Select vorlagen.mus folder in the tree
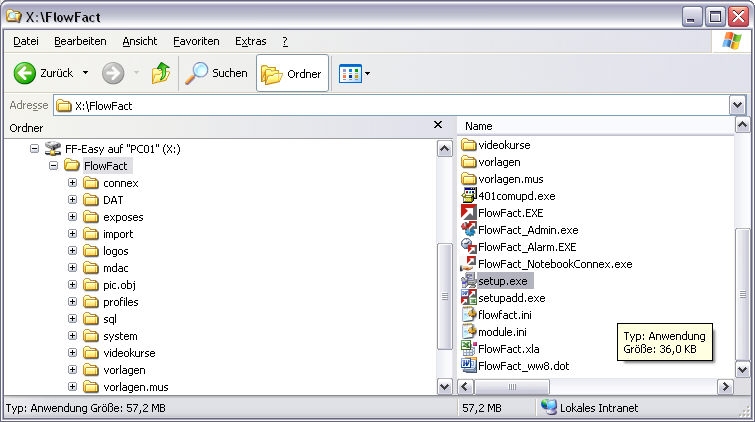This screenshot has width=755, height=422. click(136, 387)
